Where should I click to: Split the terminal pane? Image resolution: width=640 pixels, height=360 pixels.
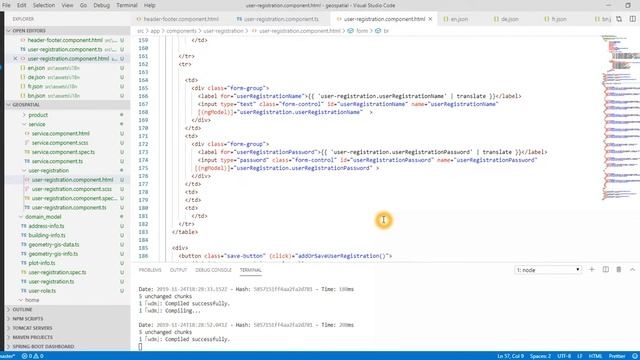click(606, 270)
